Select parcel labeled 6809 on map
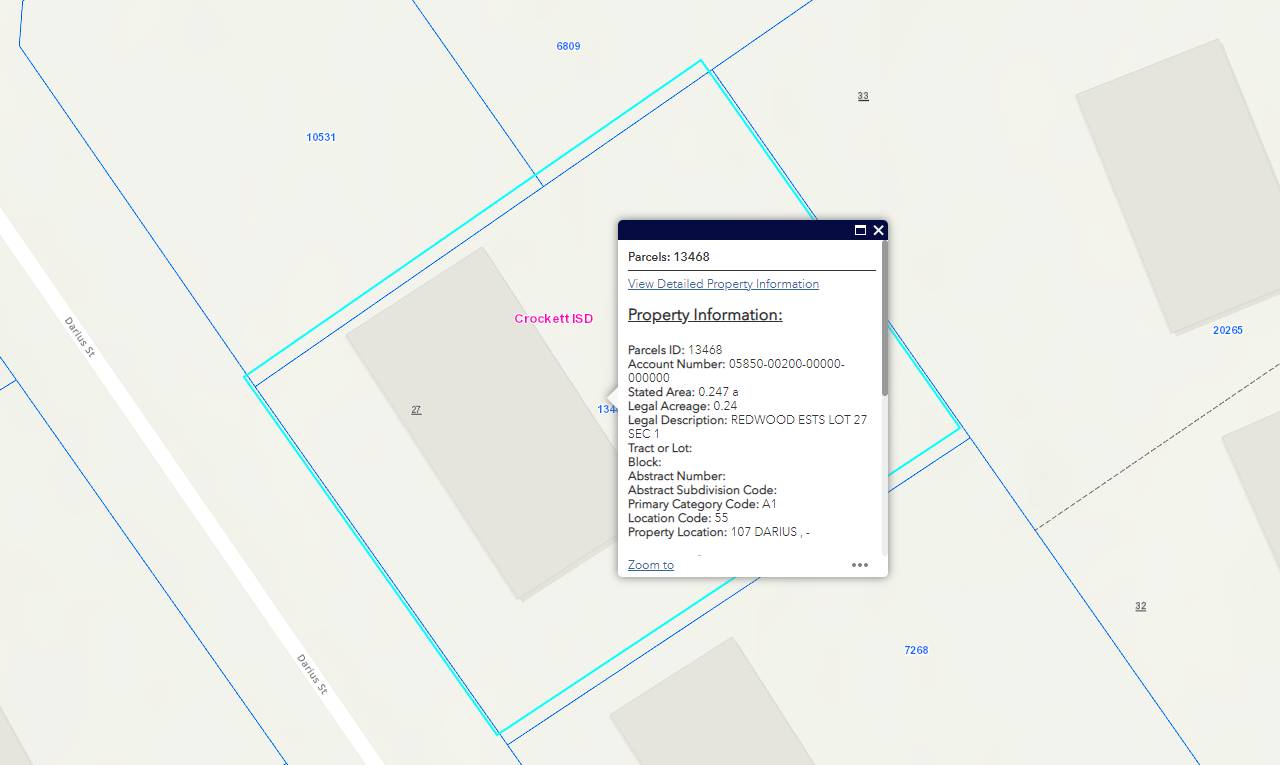Screen dimensions: 1280x765 [x=568, y=46]
